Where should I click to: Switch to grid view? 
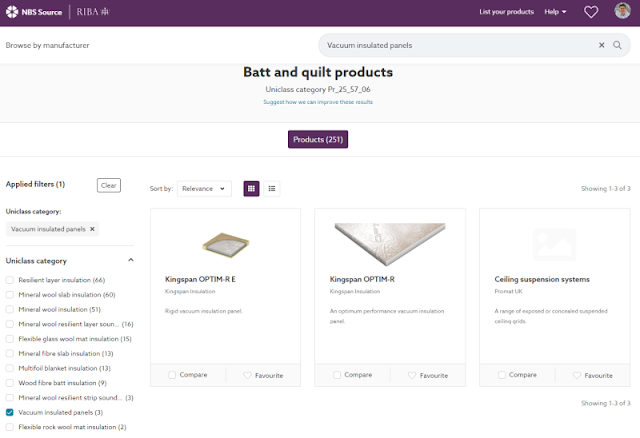pyautogui.click(x=251, y=189)
